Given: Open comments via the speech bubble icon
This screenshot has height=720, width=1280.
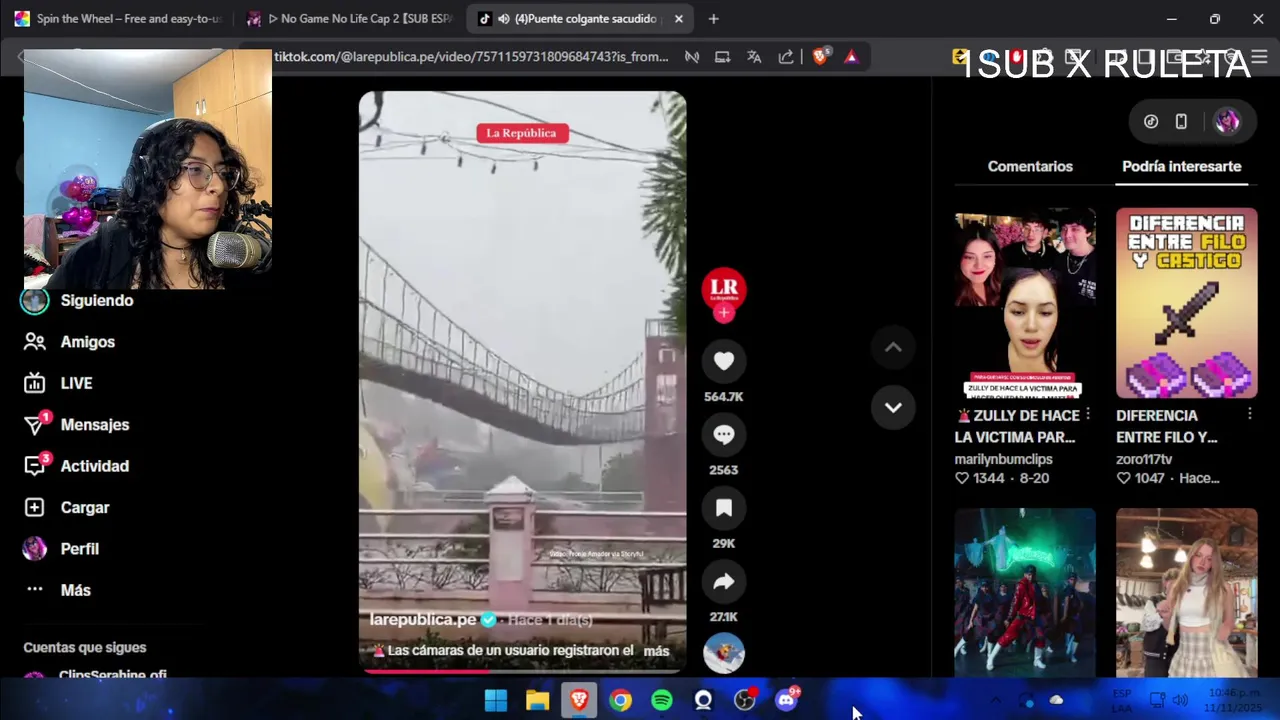Looking at the screenshot, I should pyautogui.click(x=724, y=435).
